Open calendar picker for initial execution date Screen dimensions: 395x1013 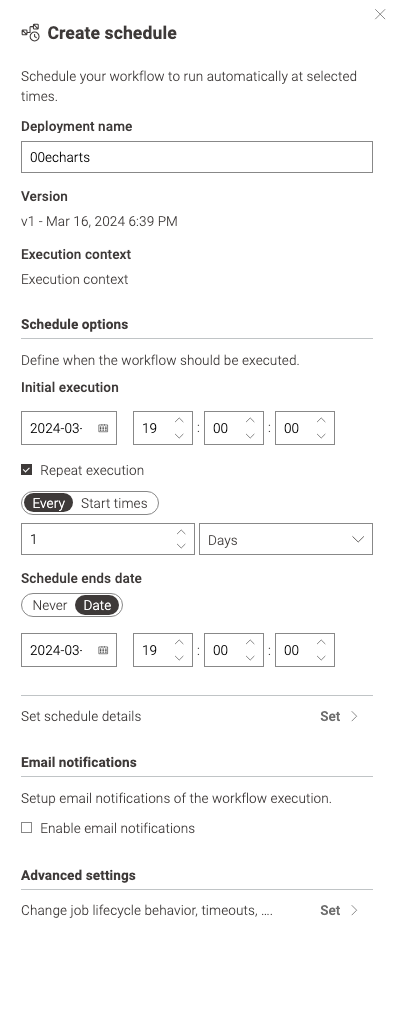tap(103, 428)
